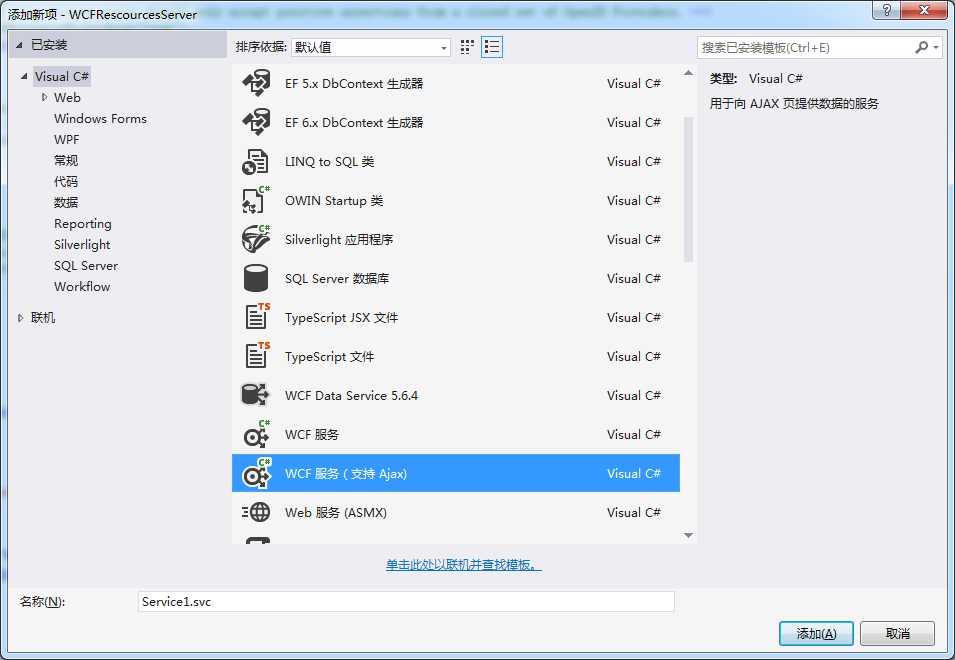Viewport: 955px width, 660px height.
Task: Click the Silverlight application icon
Action: click(x=256, y=239)
